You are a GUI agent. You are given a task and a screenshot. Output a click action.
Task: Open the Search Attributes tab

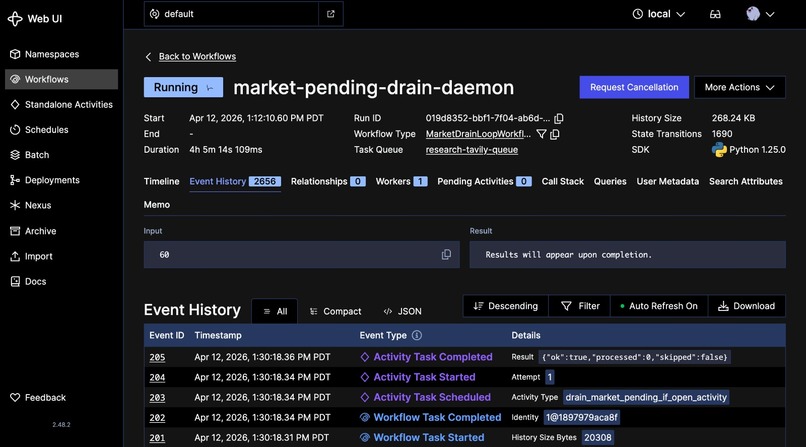pyautogui.click(x=745, y=181)
